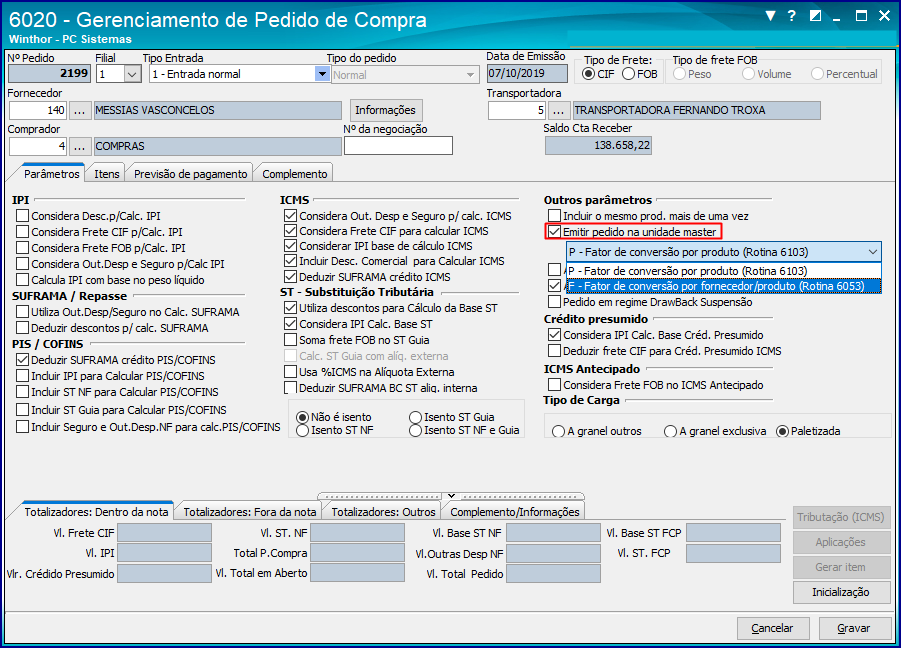901x648 pixels.
Task: Click Gravar to save order
Action: [853, 628]
